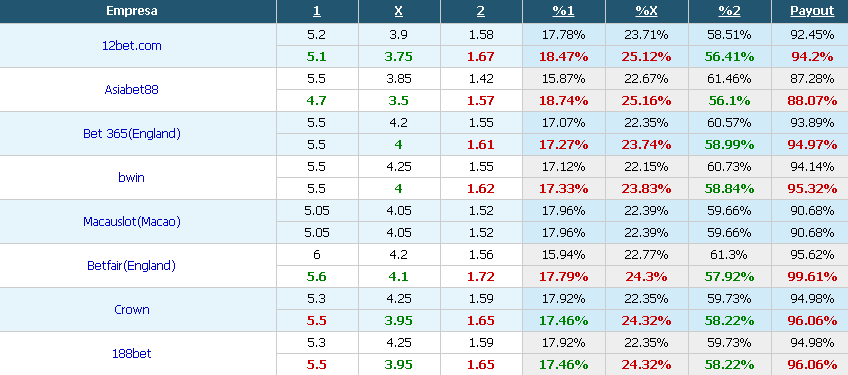Select Betfair's 99.61% payout cell
This screenshot has width=848, height=375.
point(812,277)
